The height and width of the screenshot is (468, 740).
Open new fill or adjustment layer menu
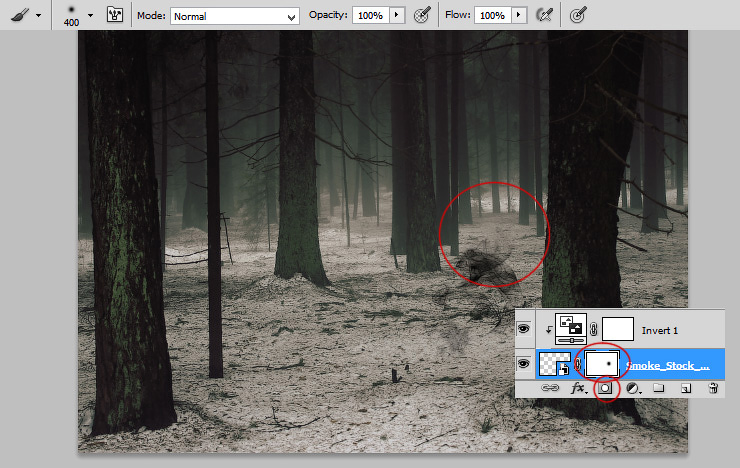633,388
